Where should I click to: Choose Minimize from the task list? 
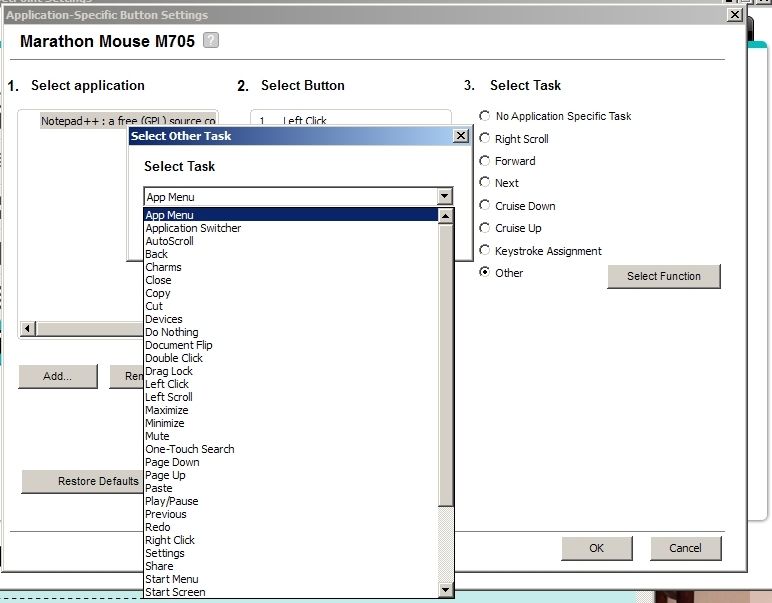tap(290, 423)
